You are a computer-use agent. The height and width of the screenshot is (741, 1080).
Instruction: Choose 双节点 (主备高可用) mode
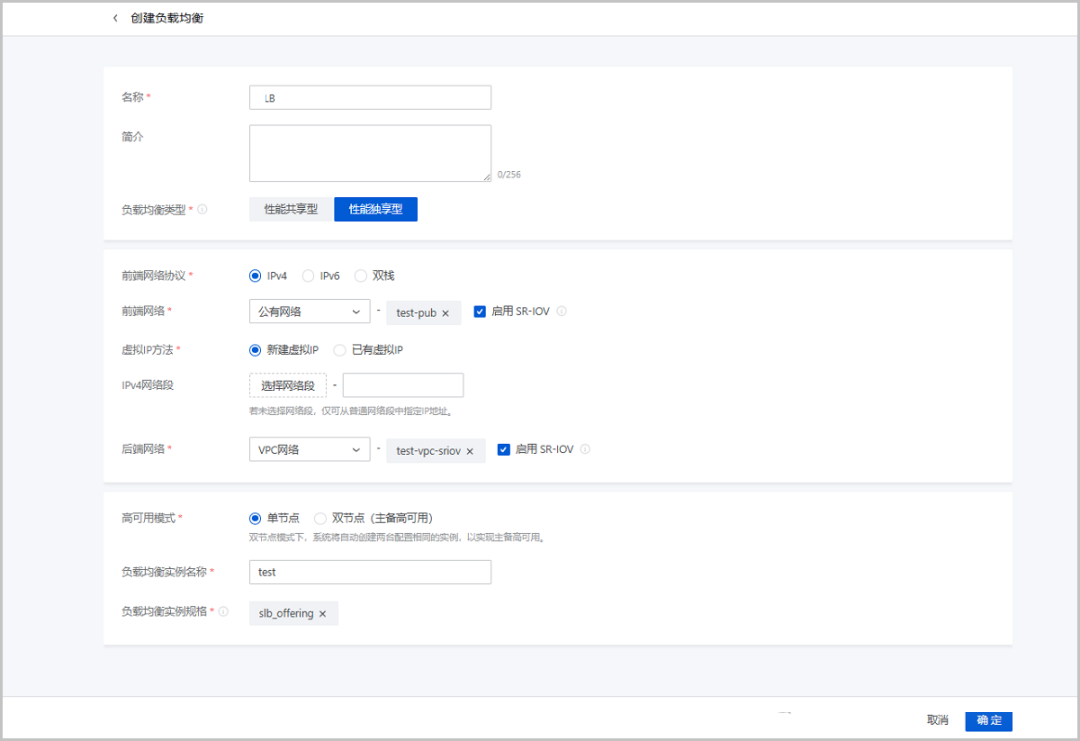pos(320,518)
